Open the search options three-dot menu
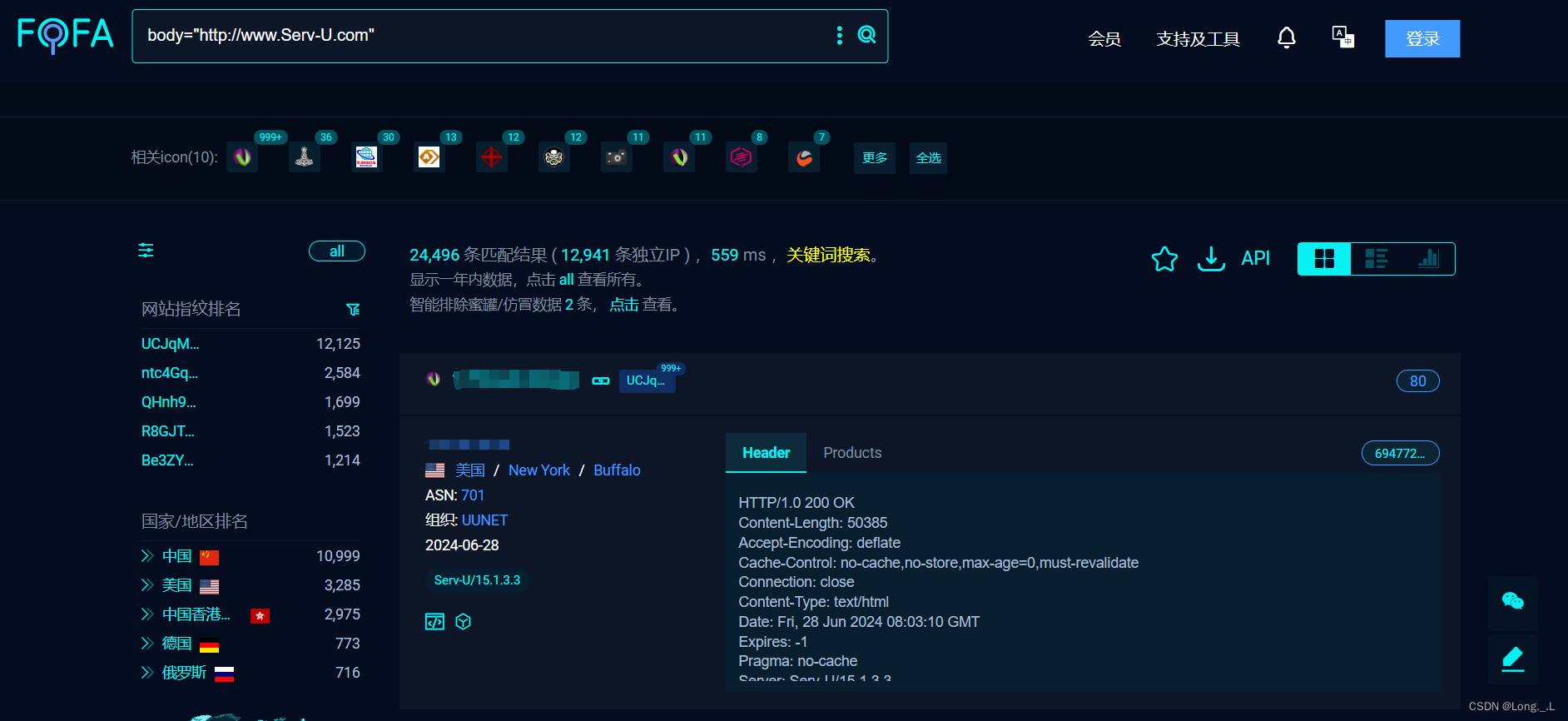The width and height of the screenshot is (1568, 721). [x=839, y=35]
